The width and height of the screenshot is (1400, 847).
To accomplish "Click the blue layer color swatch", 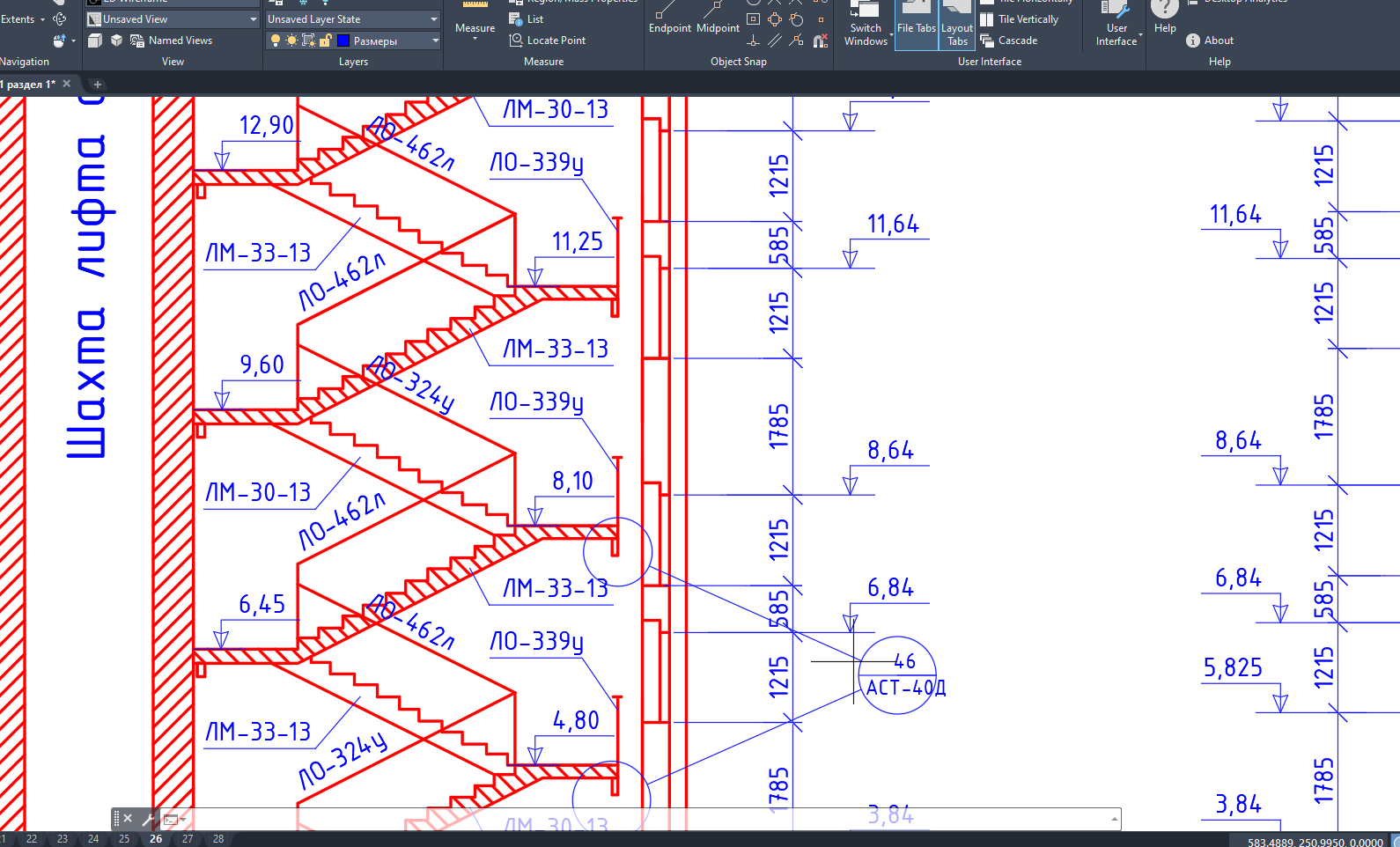I will pyautogui.click(x=343, y=41).
